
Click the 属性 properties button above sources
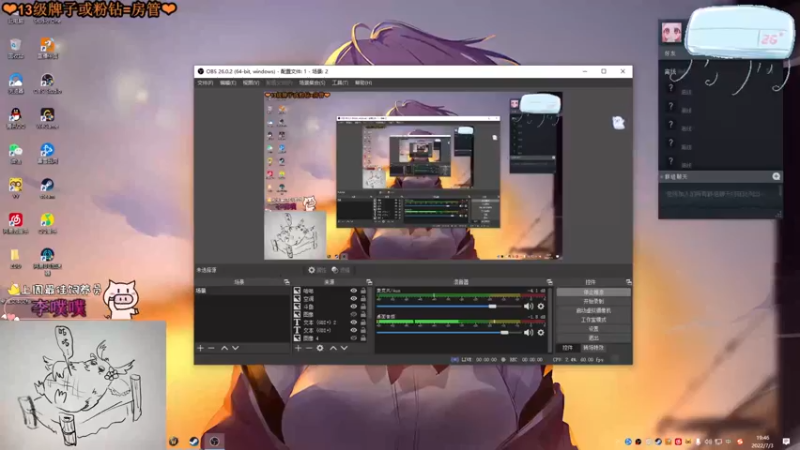(x=317, y=270)
